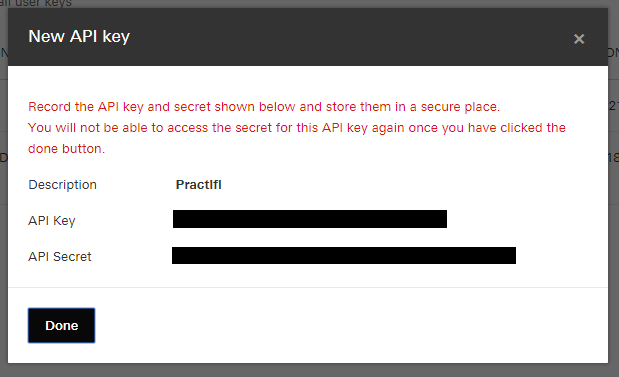Click the dimmed backdrop beneath the dialog

click(310, 370)
